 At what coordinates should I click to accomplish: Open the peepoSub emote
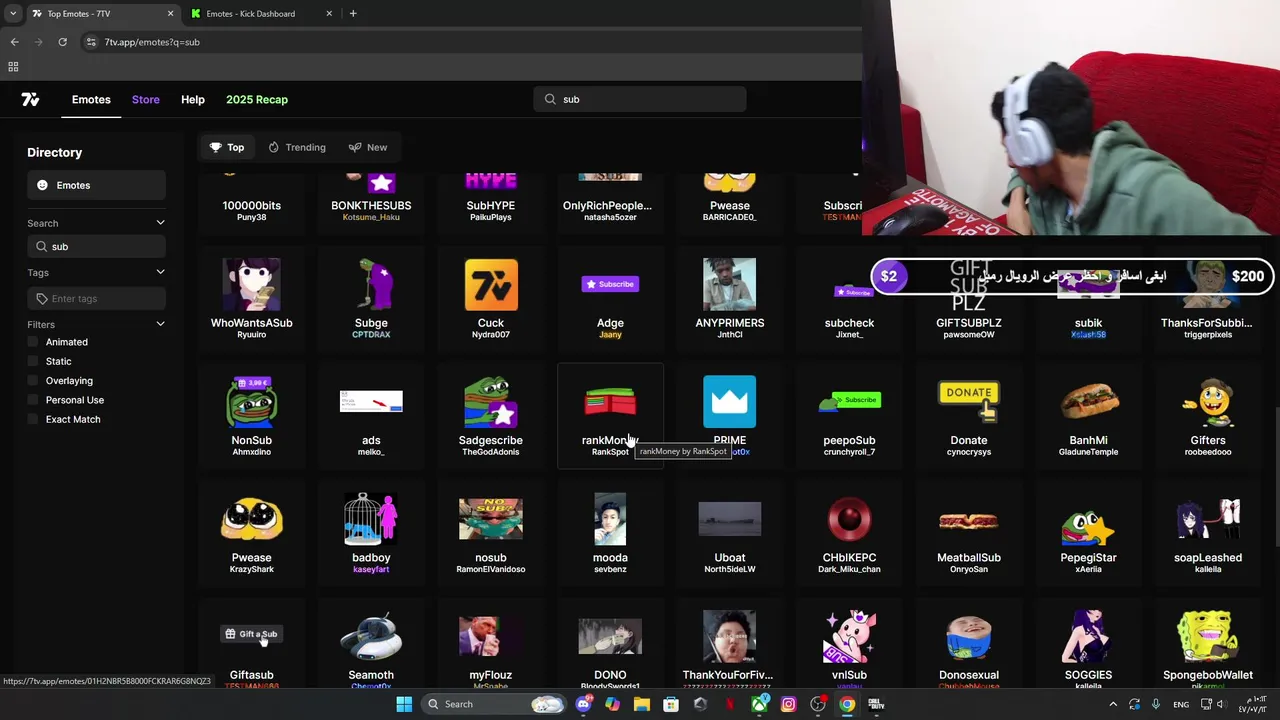[849, 416]
